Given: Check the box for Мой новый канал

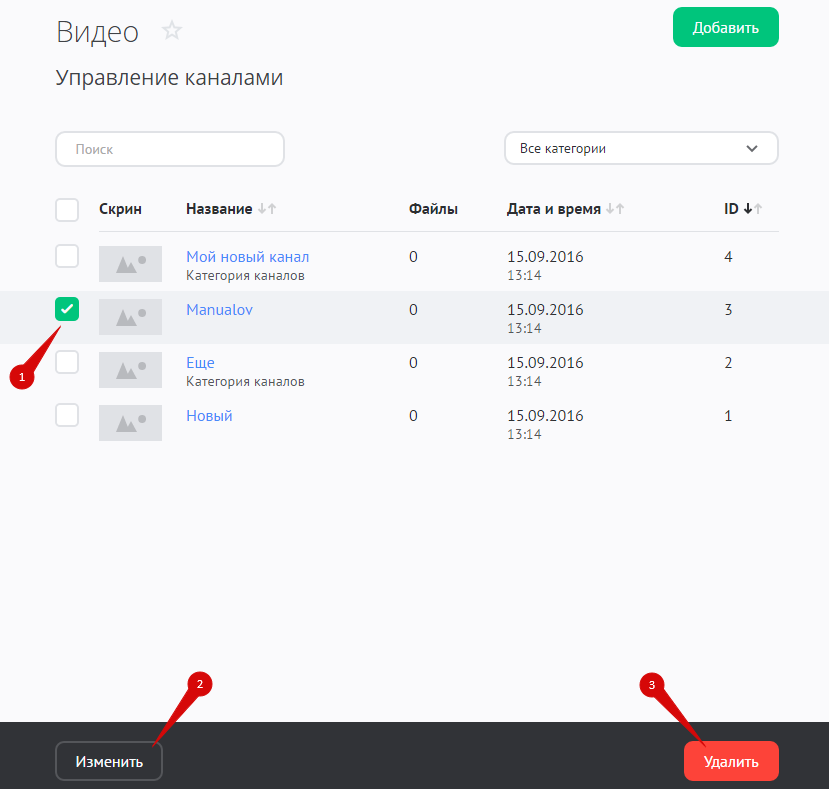Looking at the screenshot, I should point(67,256).
